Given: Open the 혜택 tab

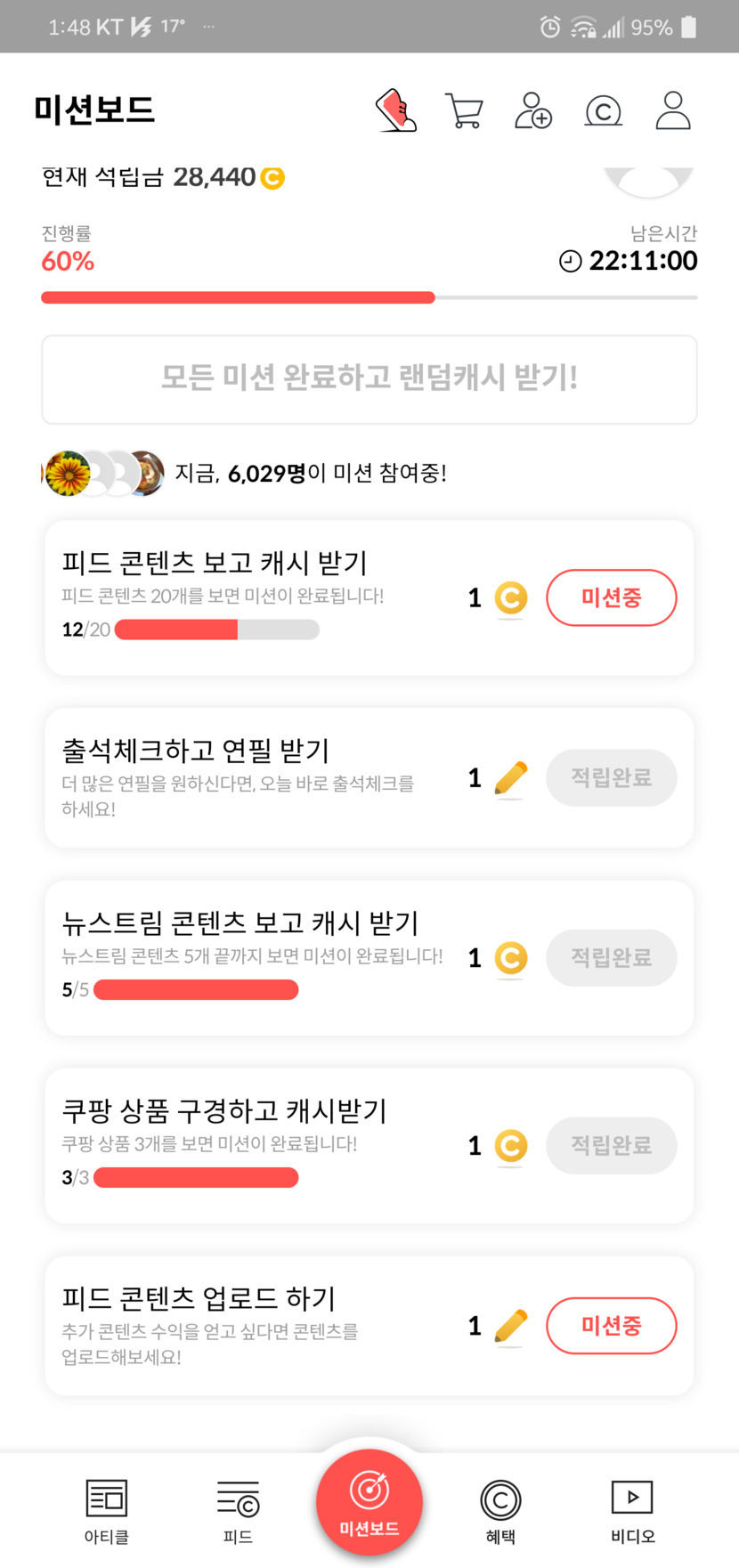Looking at the screenshot, I should click(x=500, y=1510).
